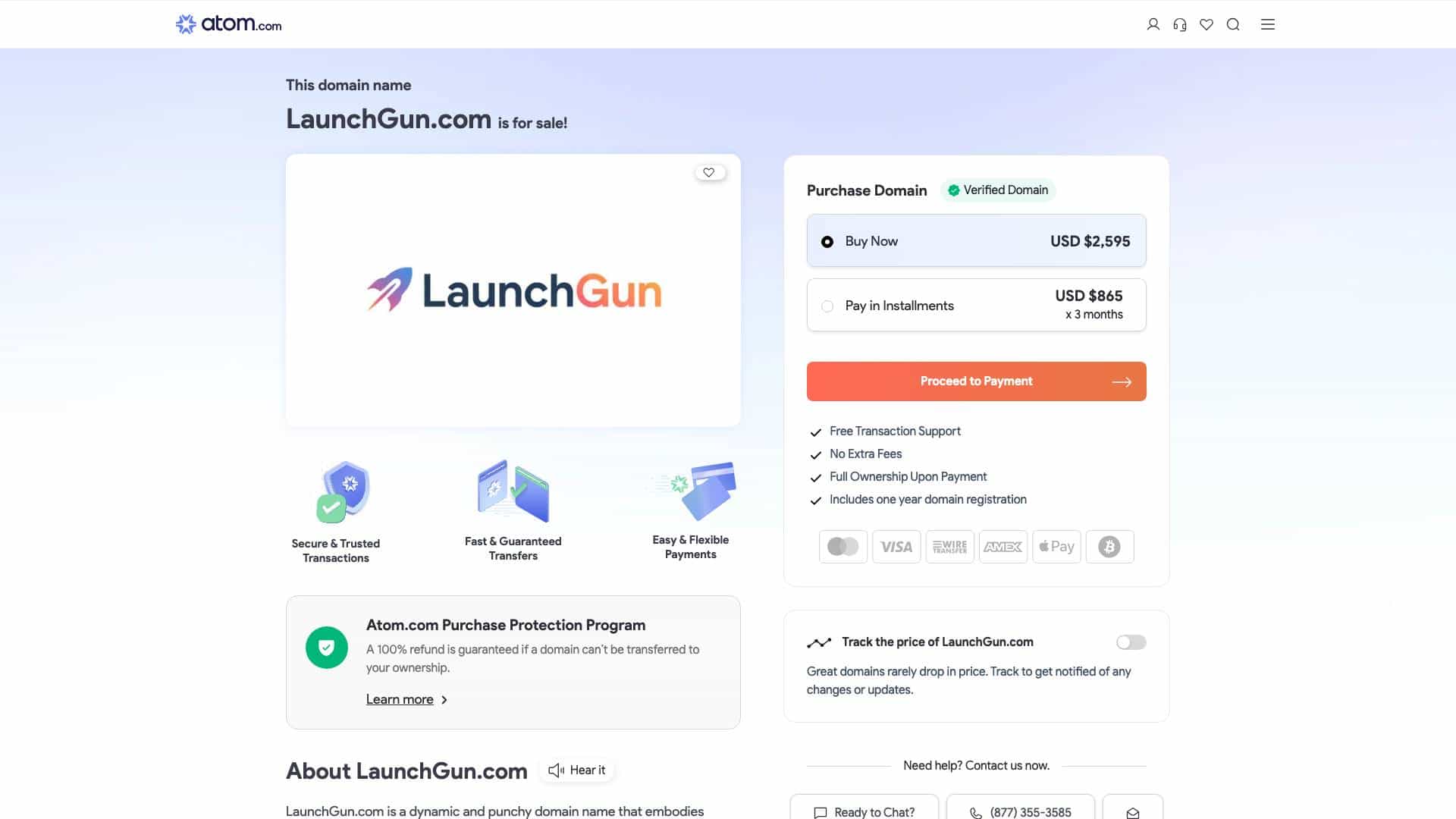Open the search magnifier icon

1233,24
